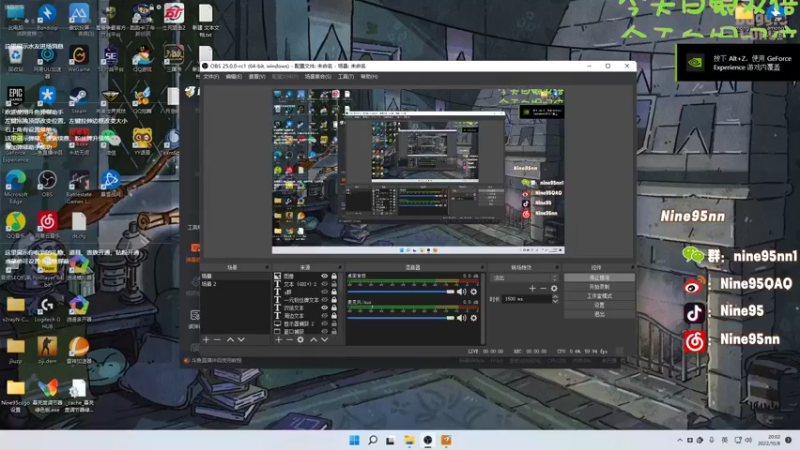
Task: Open File Explorer from the taskbar
Action: point(409,440)
